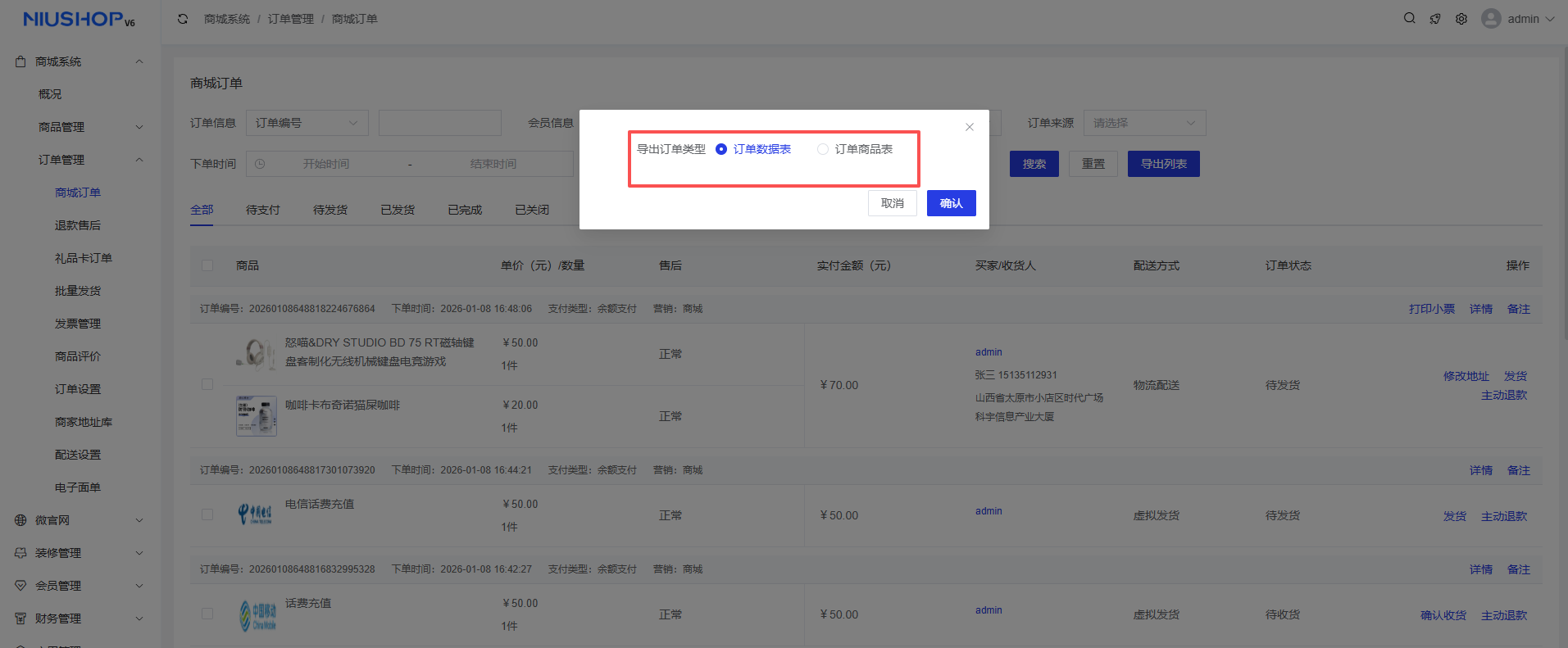Click the 取消 button in dialog
This screenshot has height=648, width=1568.
(892, 203)
